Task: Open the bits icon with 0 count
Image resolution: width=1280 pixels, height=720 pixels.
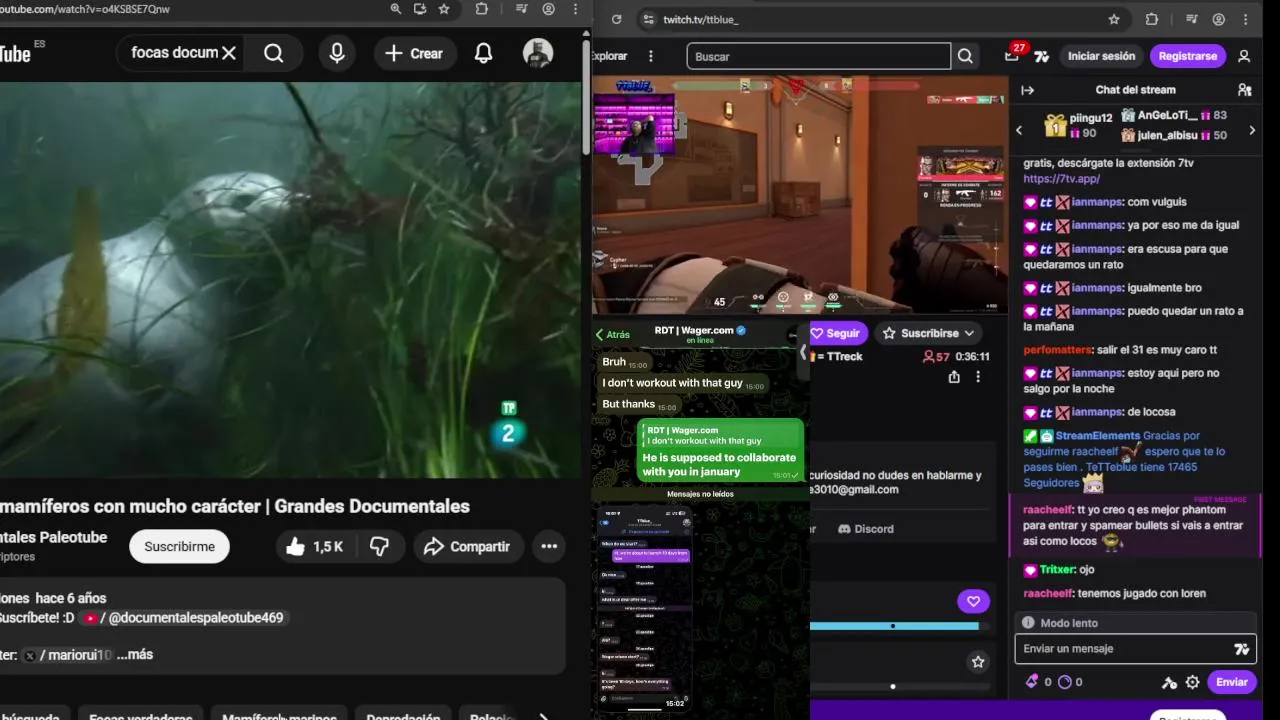Action: 1032,682
